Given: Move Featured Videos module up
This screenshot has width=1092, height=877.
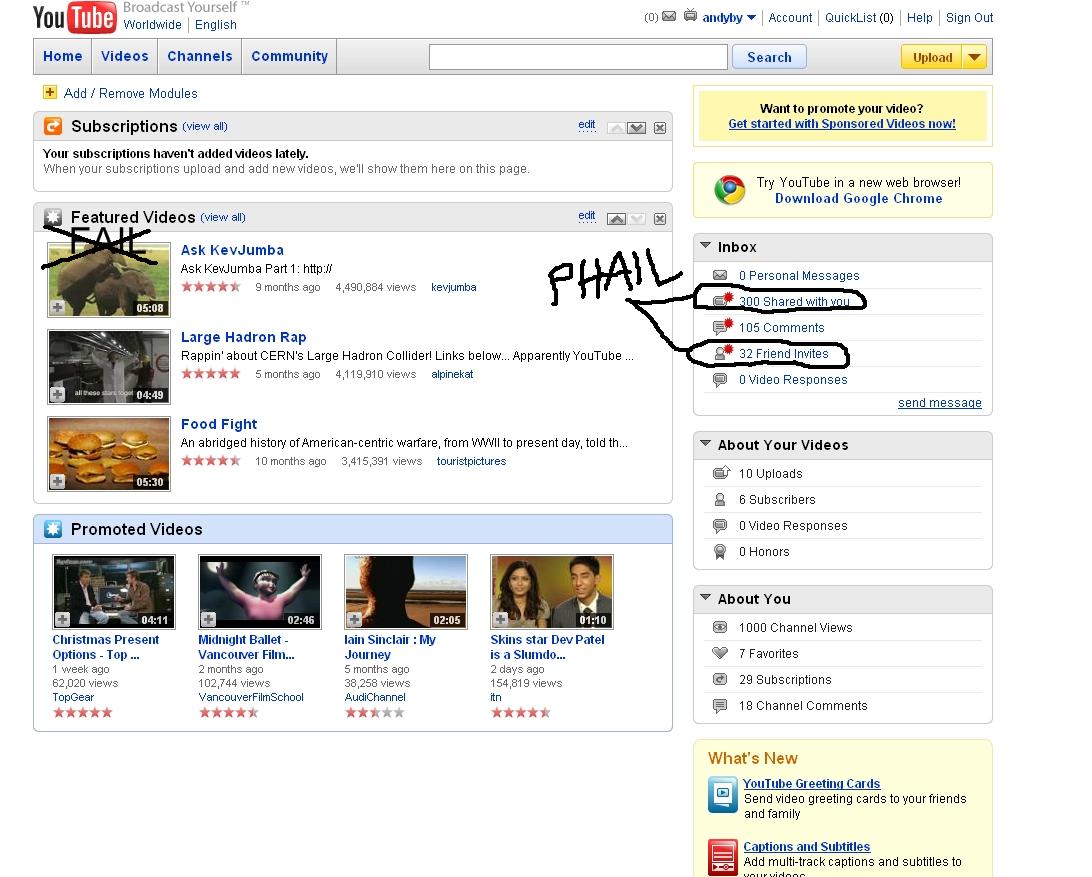Looking at the screenshot, I should click(616, 219).
